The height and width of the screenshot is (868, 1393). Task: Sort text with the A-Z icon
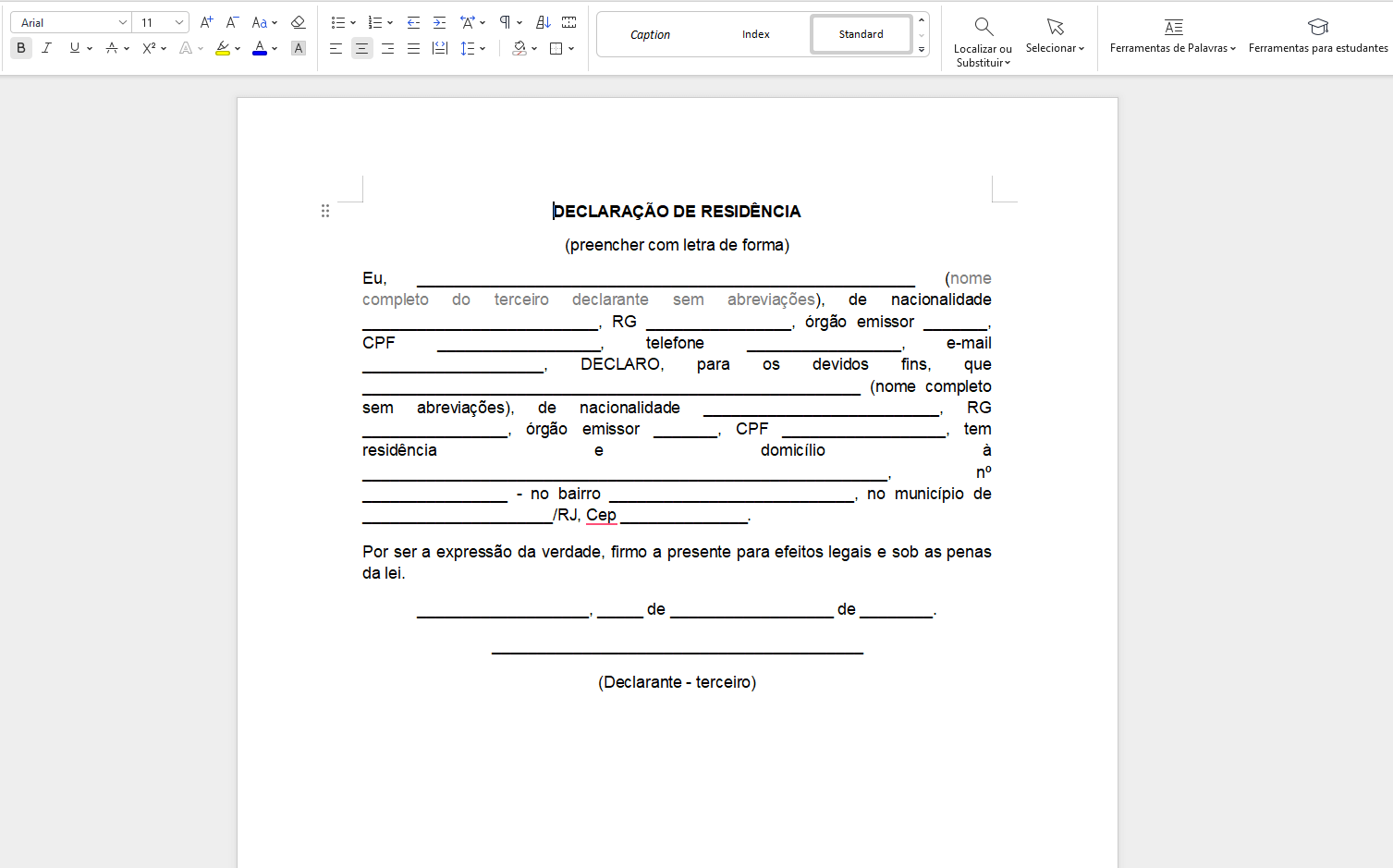[544, 22]
